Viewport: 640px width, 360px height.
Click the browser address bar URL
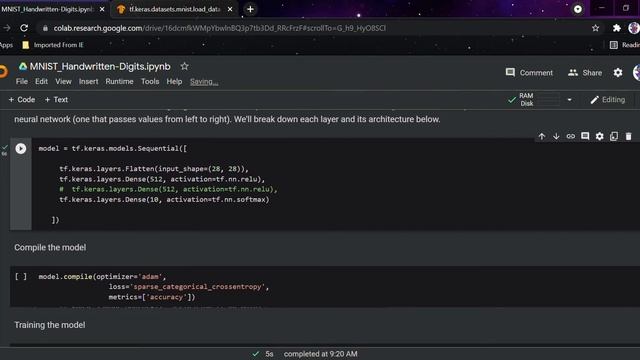(220, 28)
